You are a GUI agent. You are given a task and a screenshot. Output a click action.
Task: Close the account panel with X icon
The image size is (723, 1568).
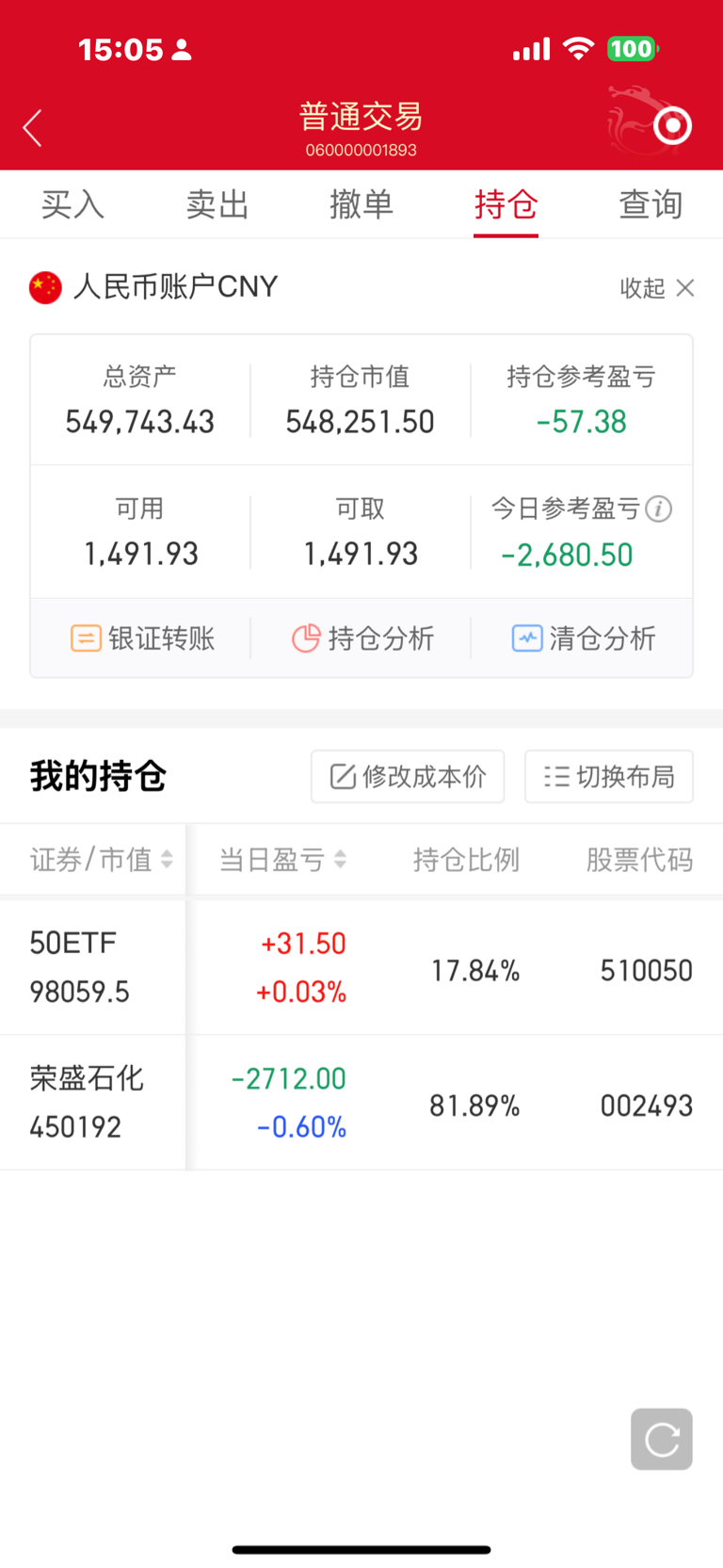[x=685, y=288]
